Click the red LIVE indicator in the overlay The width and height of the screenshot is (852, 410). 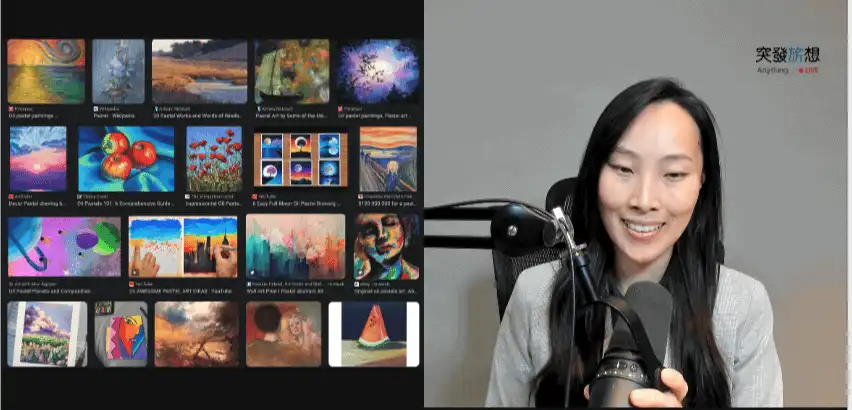808,70
